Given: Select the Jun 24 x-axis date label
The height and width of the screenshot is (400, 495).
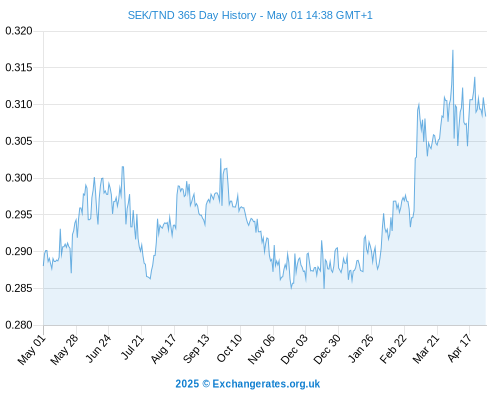Looking at the screenshot, I should tap(98, 349).
